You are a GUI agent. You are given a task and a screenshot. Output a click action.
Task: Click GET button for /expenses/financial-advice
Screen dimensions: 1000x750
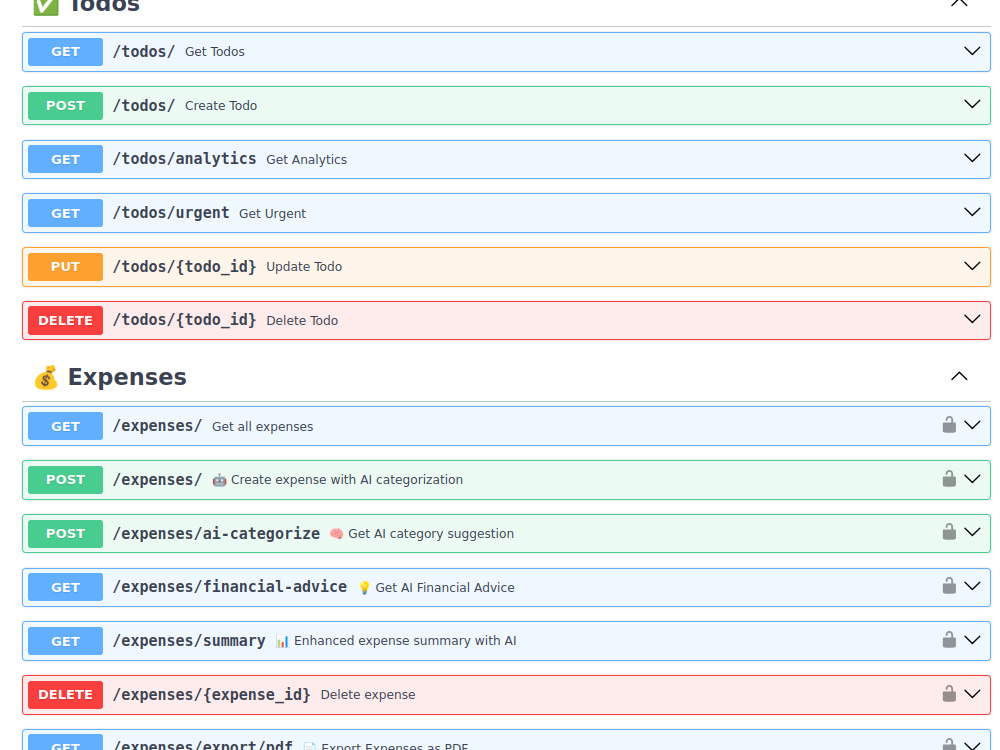tap(66, 587)
